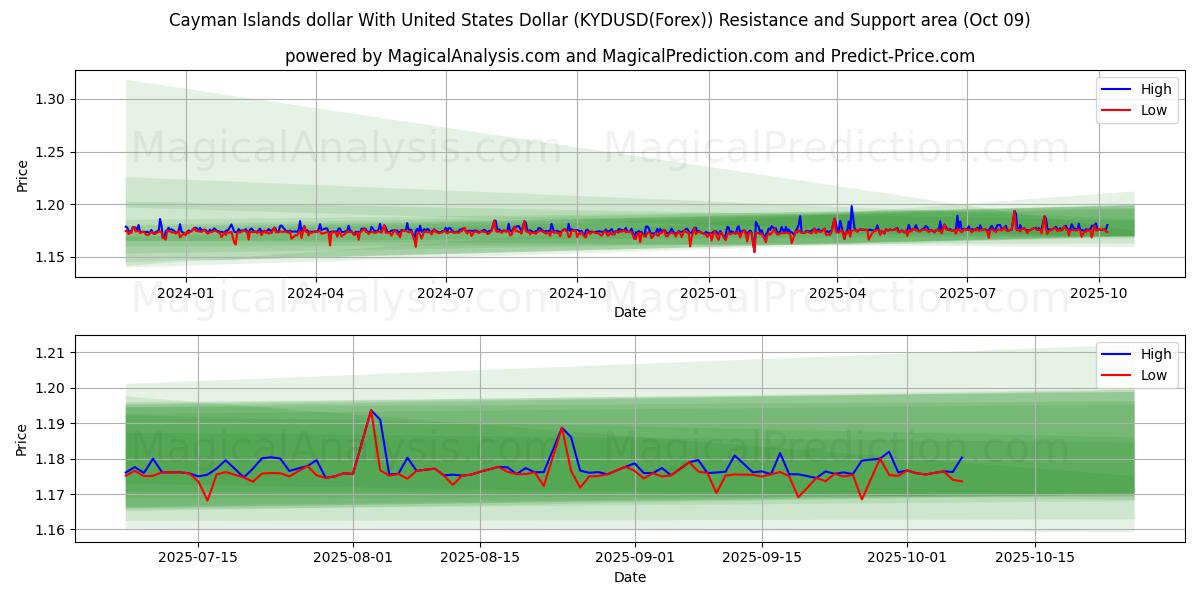Screen dimensions: 1200x600
Task: Click the Date axis label under top chart
Action: 629,312
